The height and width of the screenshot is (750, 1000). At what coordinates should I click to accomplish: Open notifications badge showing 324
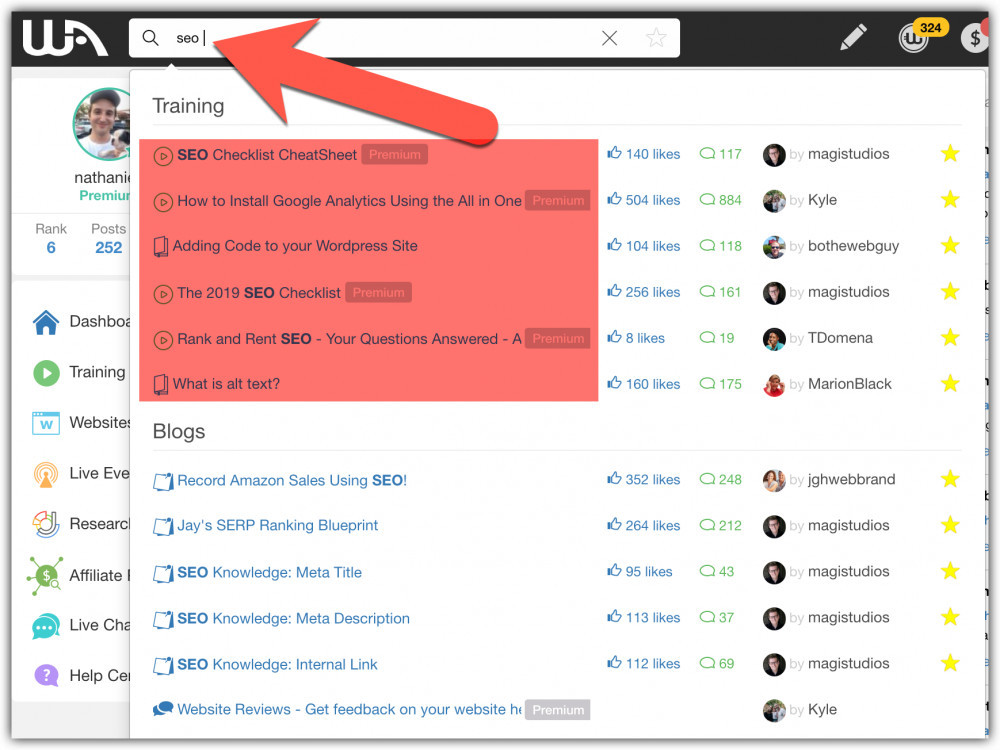tap(930, 27)
